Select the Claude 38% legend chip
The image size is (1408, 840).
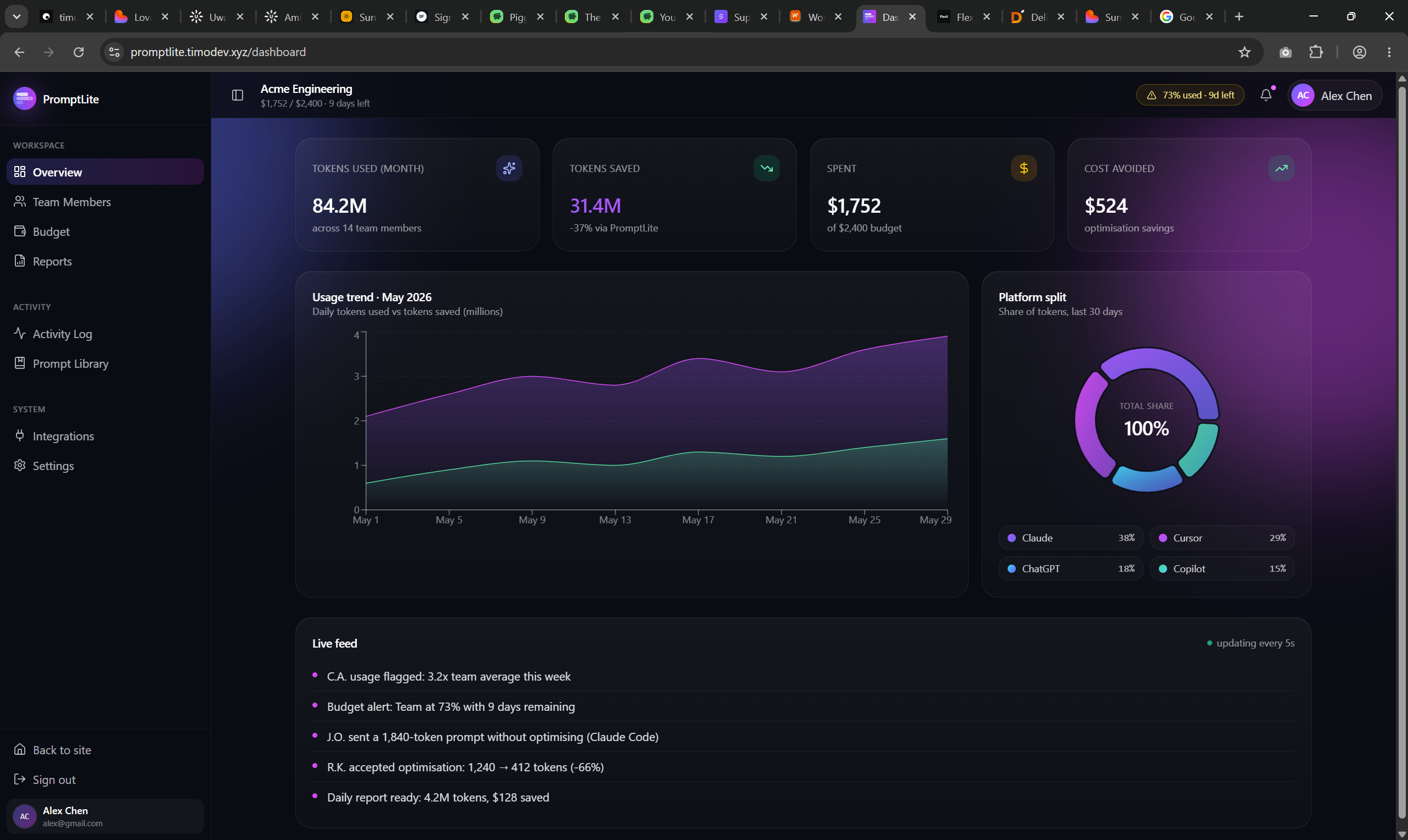[x=1071, y=538]
